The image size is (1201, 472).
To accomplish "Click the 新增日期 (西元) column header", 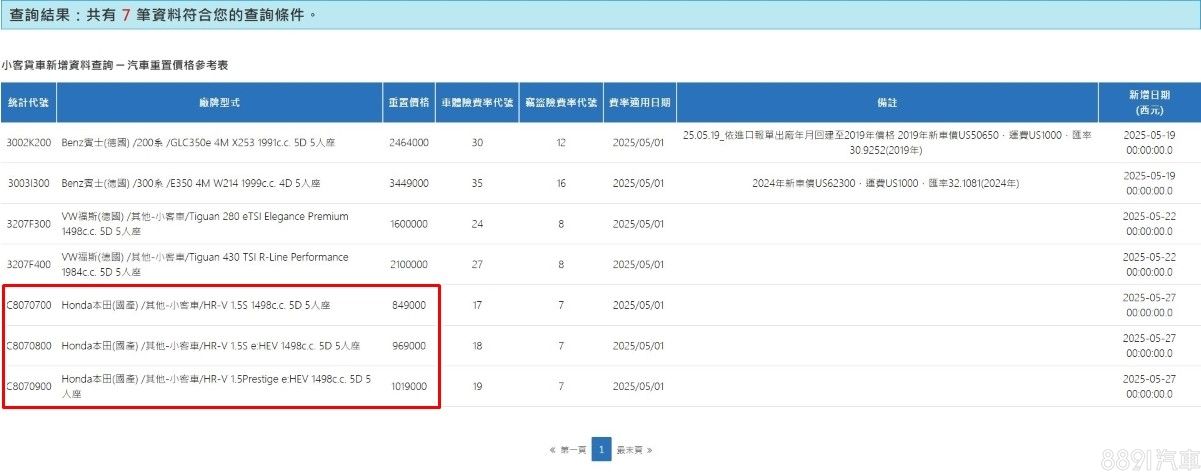I will point(1148,103).
